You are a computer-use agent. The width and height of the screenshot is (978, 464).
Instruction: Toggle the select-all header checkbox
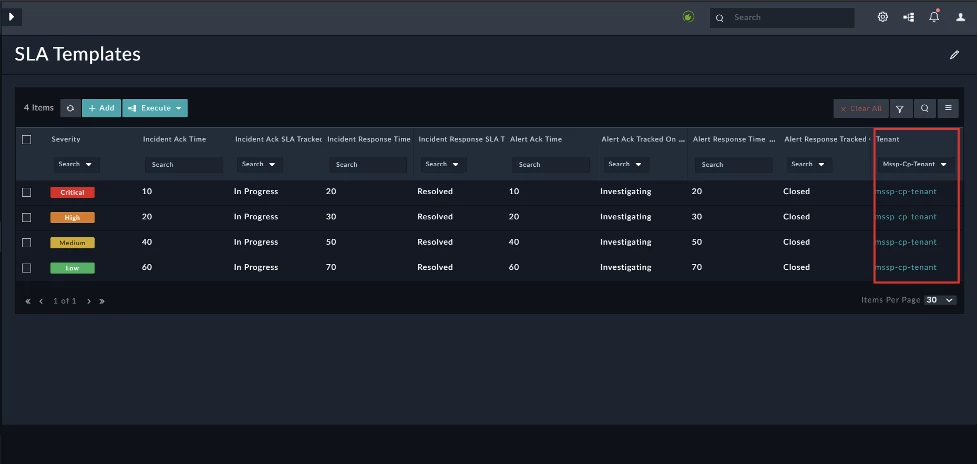(26, 140)
